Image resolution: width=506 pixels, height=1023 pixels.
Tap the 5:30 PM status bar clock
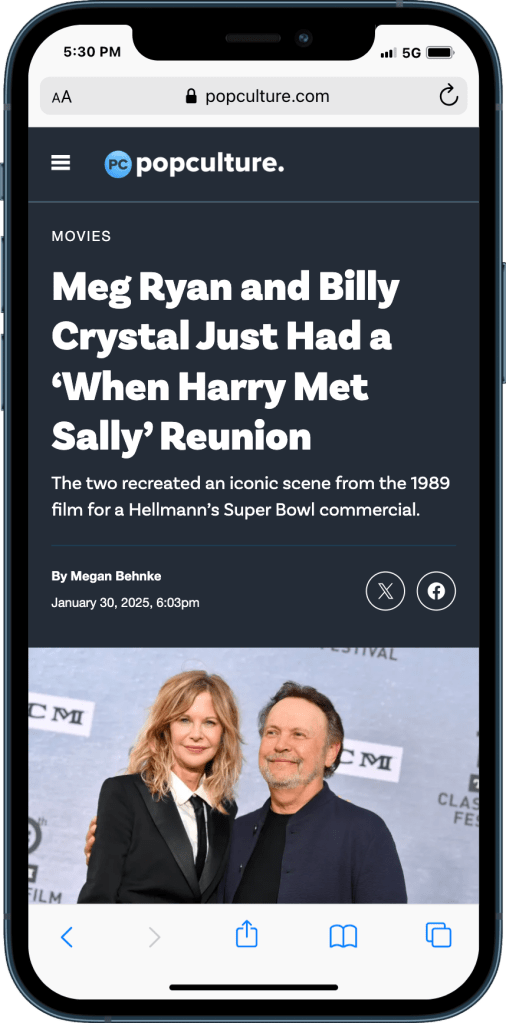click(x=92, y=52)
